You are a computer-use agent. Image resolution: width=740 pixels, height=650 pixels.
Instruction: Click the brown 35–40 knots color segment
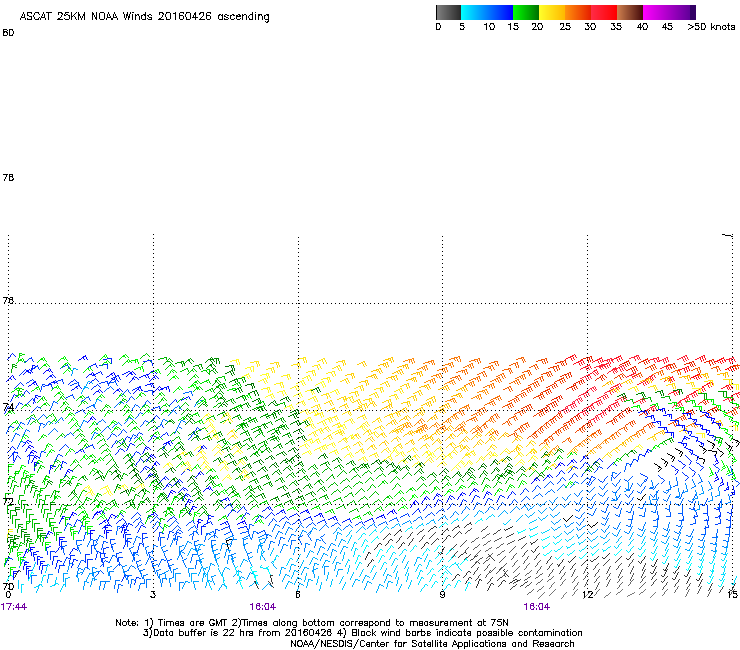point(630,12)
